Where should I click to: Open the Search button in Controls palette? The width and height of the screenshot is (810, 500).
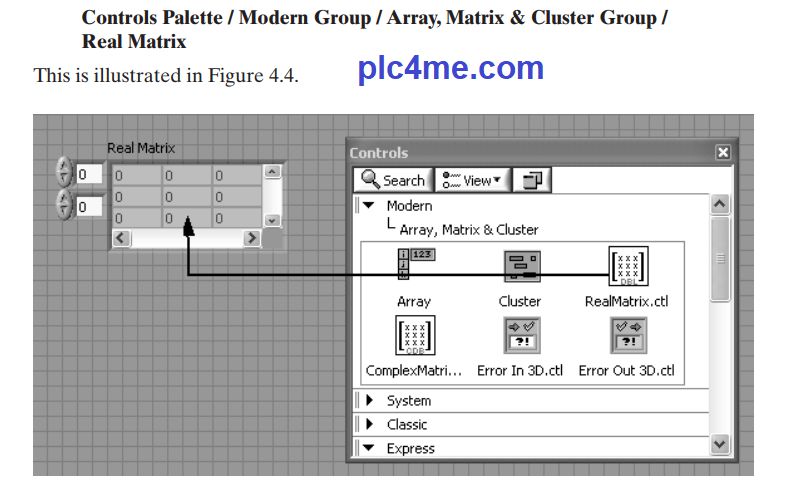[392, 180]
